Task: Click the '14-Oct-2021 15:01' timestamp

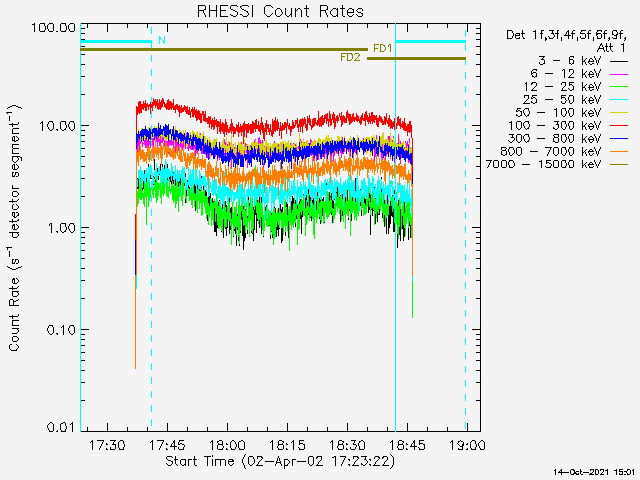Action: point(594,472)
